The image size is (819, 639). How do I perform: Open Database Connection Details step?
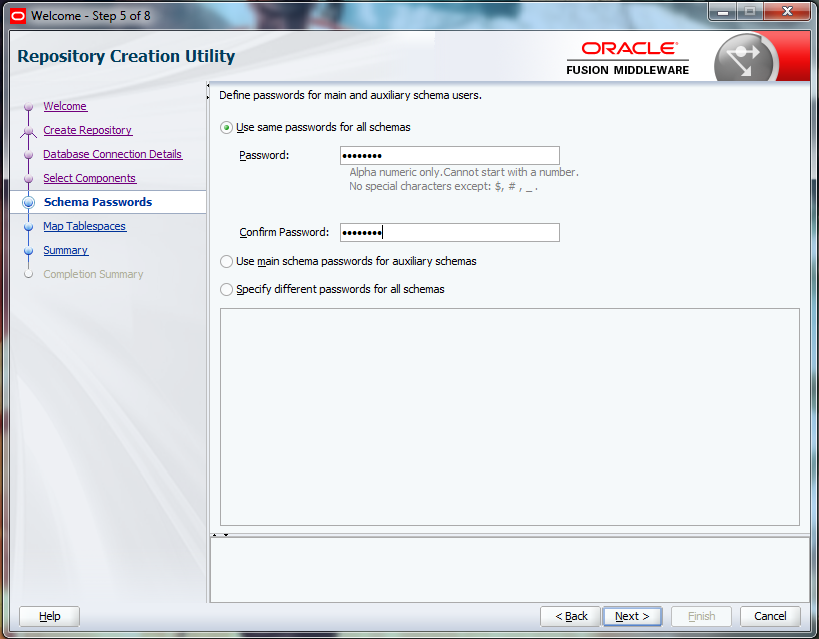[113, 154]
